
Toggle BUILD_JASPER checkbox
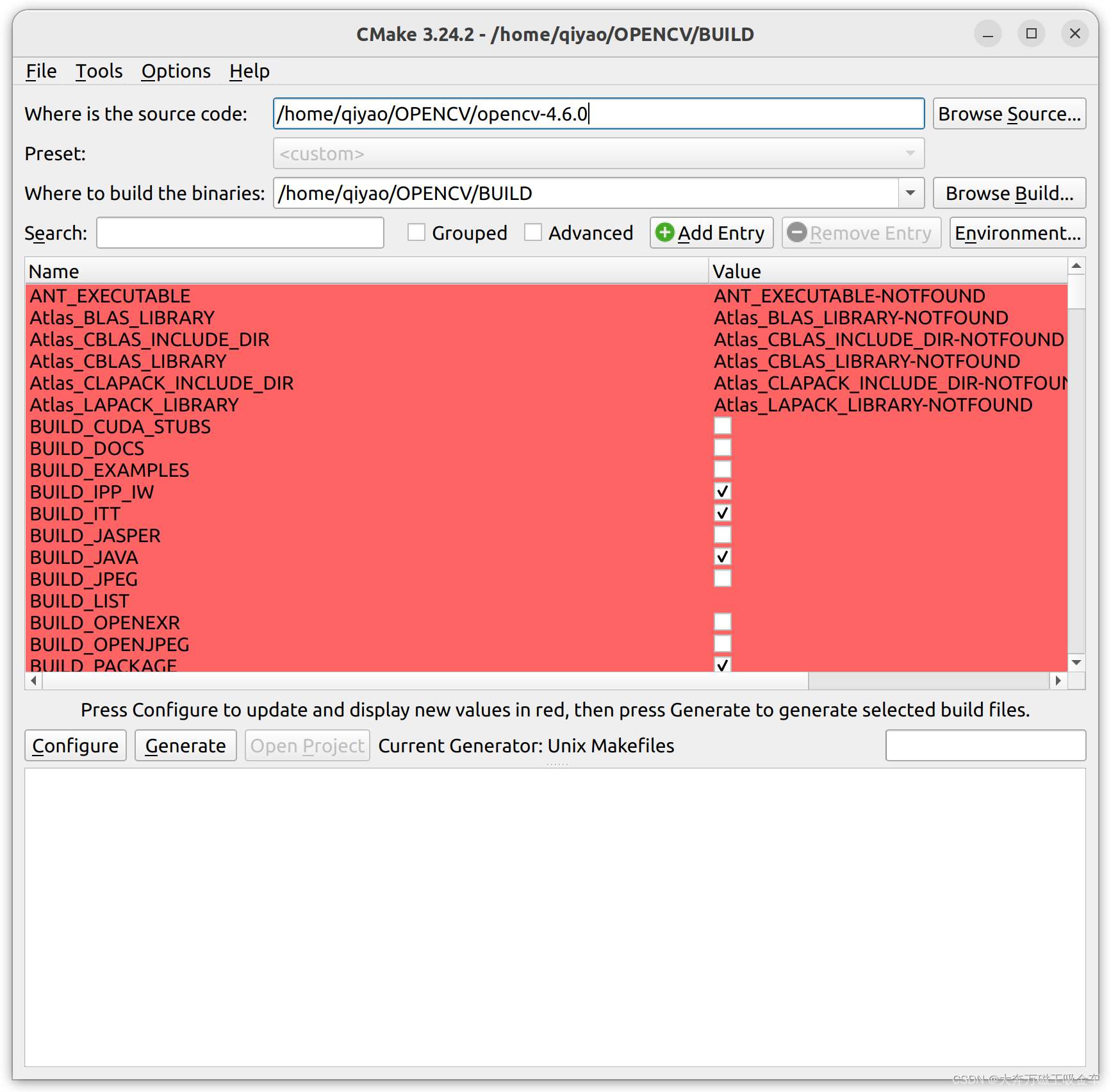click(x=723, y=535)
